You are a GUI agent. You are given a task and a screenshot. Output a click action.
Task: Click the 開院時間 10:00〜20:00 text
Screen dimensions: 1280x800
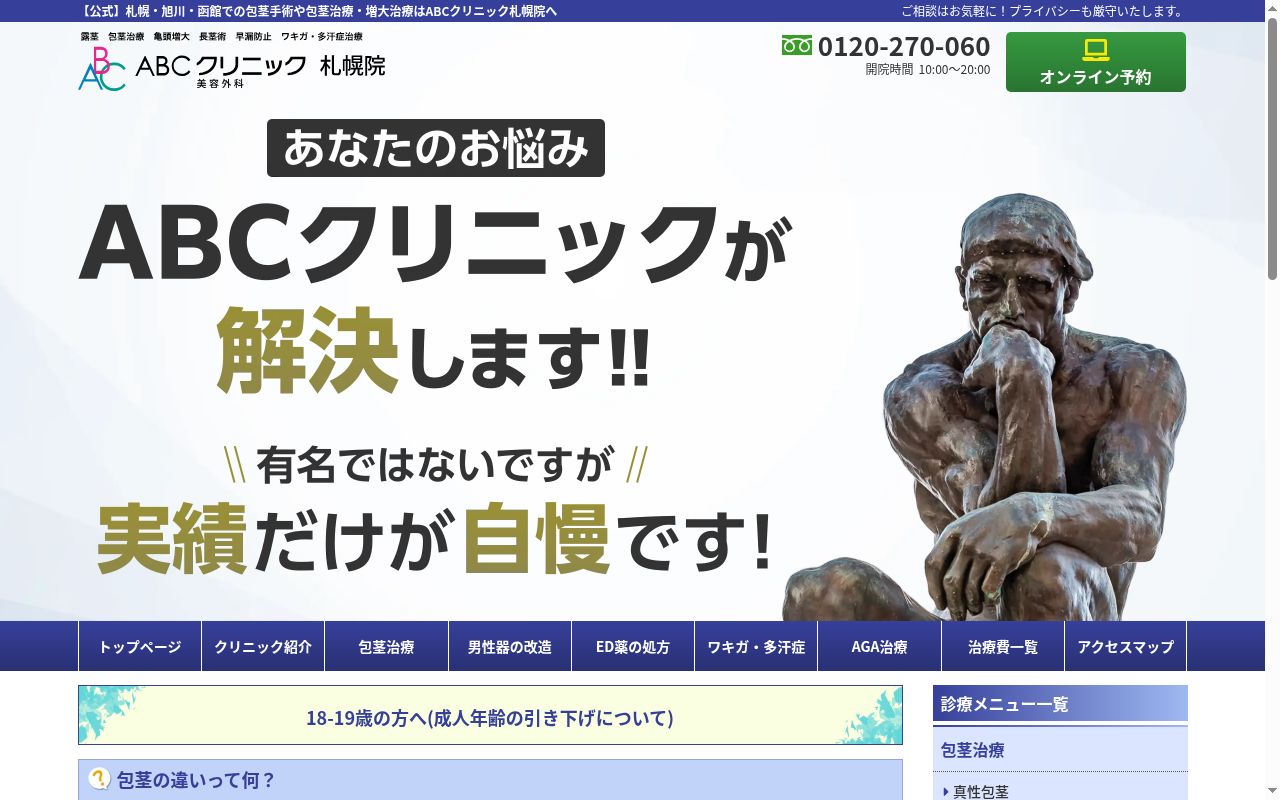[x=928, y=70]
